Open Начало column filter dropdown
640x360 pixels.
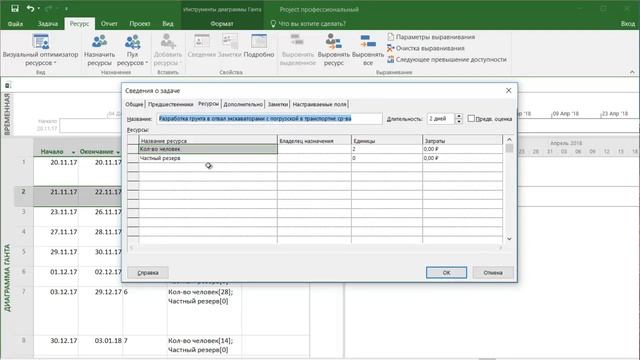pyautogui.click(x=73, y=152)
